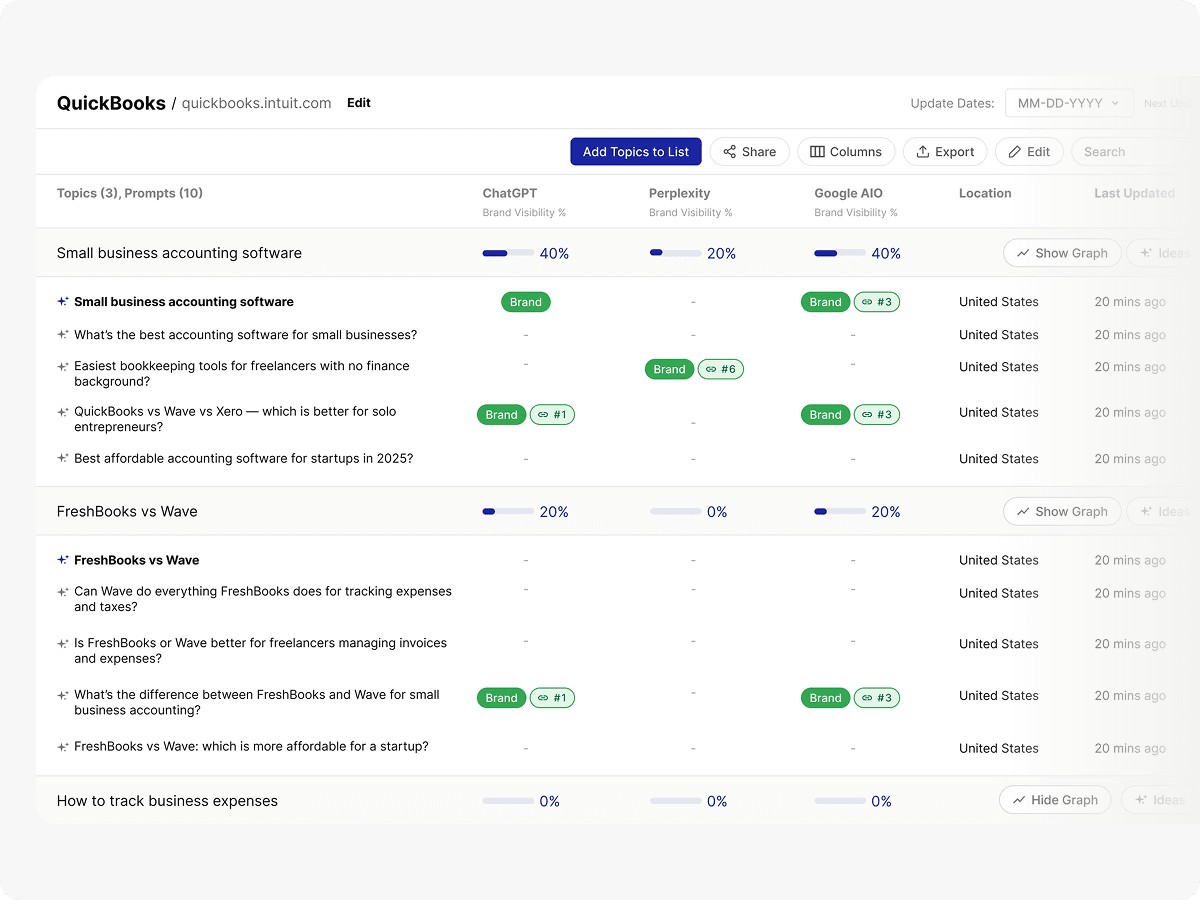1200x900 pixels.
Task: Collapse 'Small business accounting software' topic header
Action: click(179, 254)
